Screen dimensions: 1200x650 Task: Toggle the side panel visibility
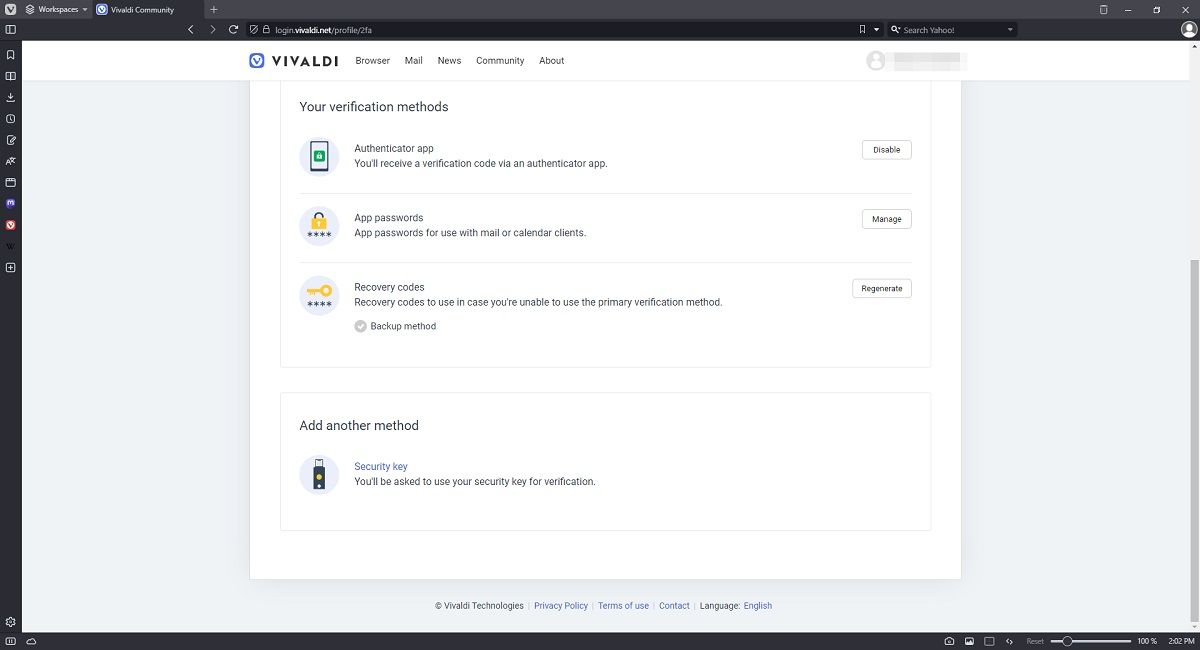(10, 30)
